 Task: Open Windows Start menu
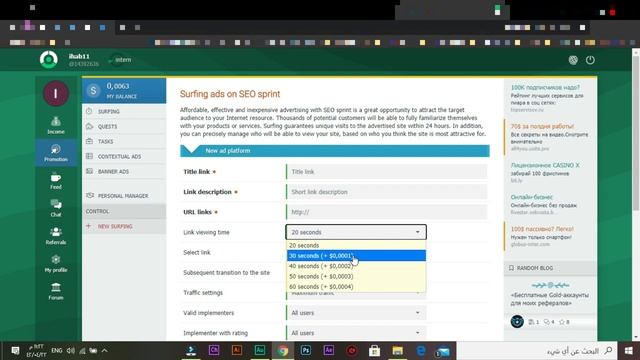[x=628, y=351]
